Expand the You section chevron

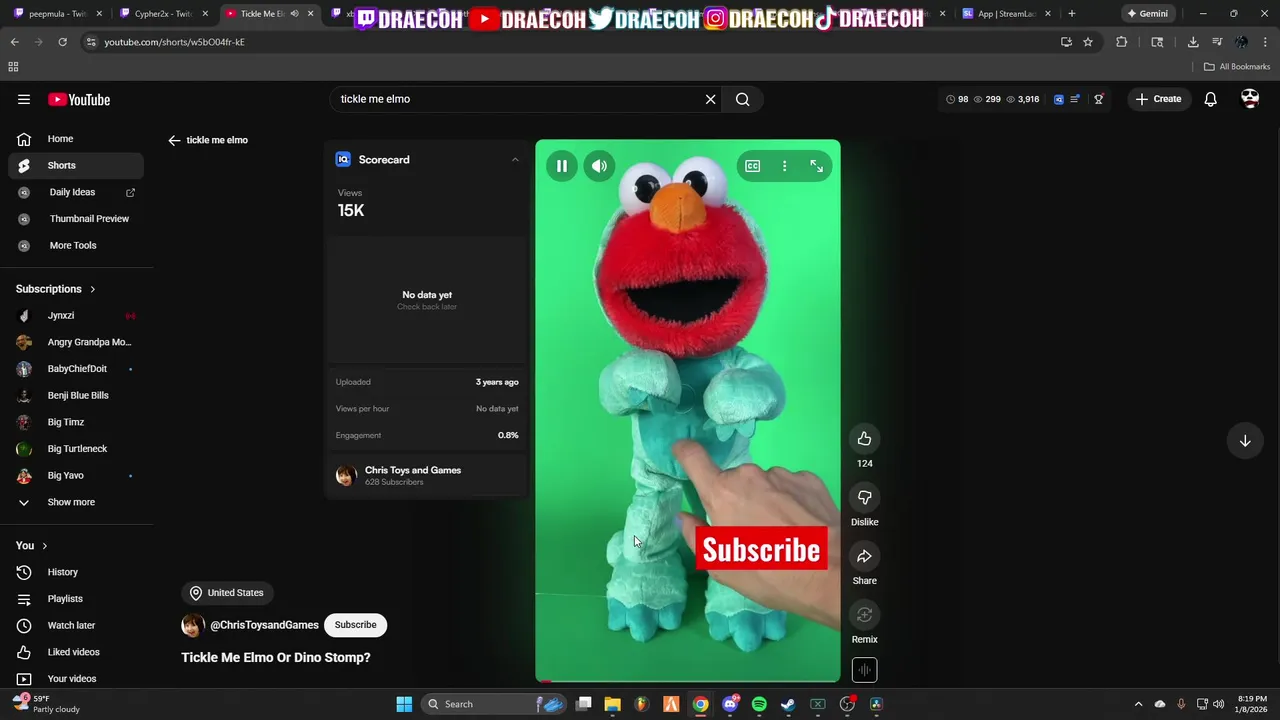coord(45,546)
